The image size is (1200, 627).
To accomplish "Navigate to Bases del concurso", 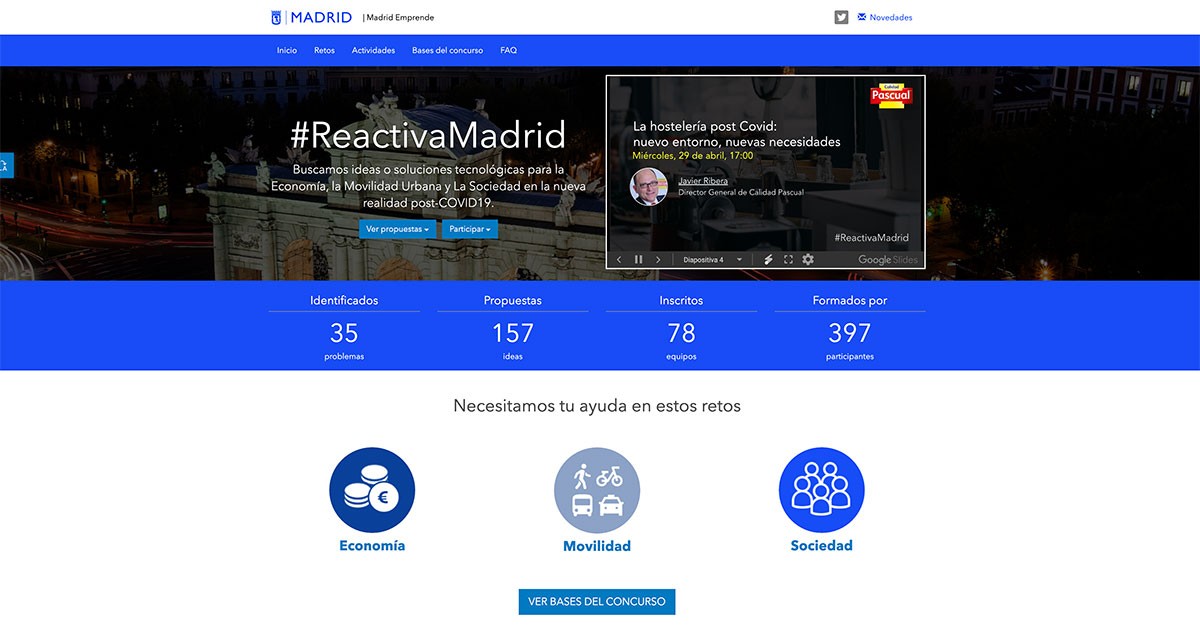I will point(447,50).
